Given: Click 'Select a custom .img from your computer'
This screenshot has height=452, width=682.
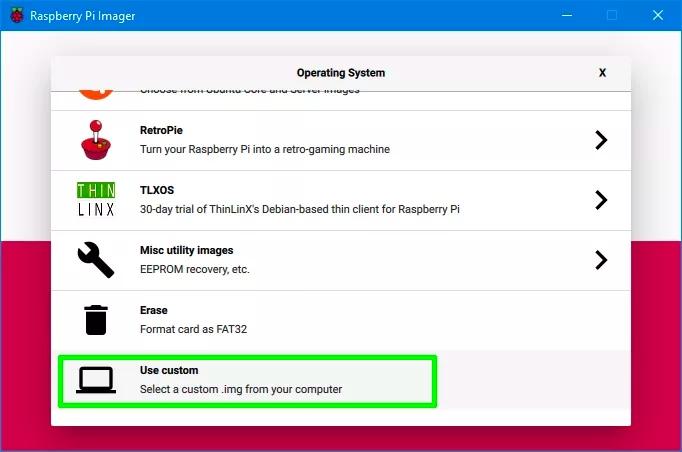Looking at the screenshot, I should 240,389.
